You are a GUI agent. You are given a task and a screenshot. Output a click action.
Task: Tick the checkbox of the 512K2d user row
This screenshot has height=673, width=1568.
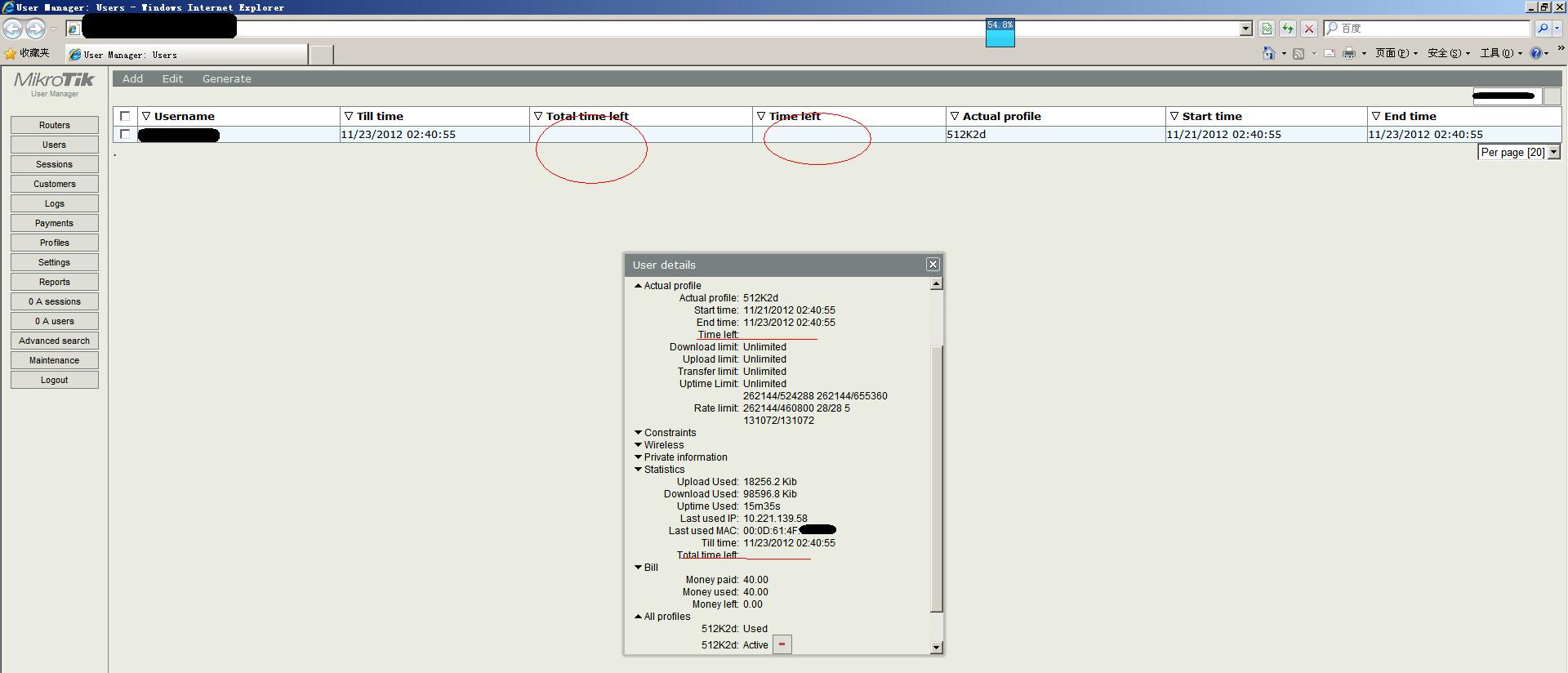(x=125, y=134)
